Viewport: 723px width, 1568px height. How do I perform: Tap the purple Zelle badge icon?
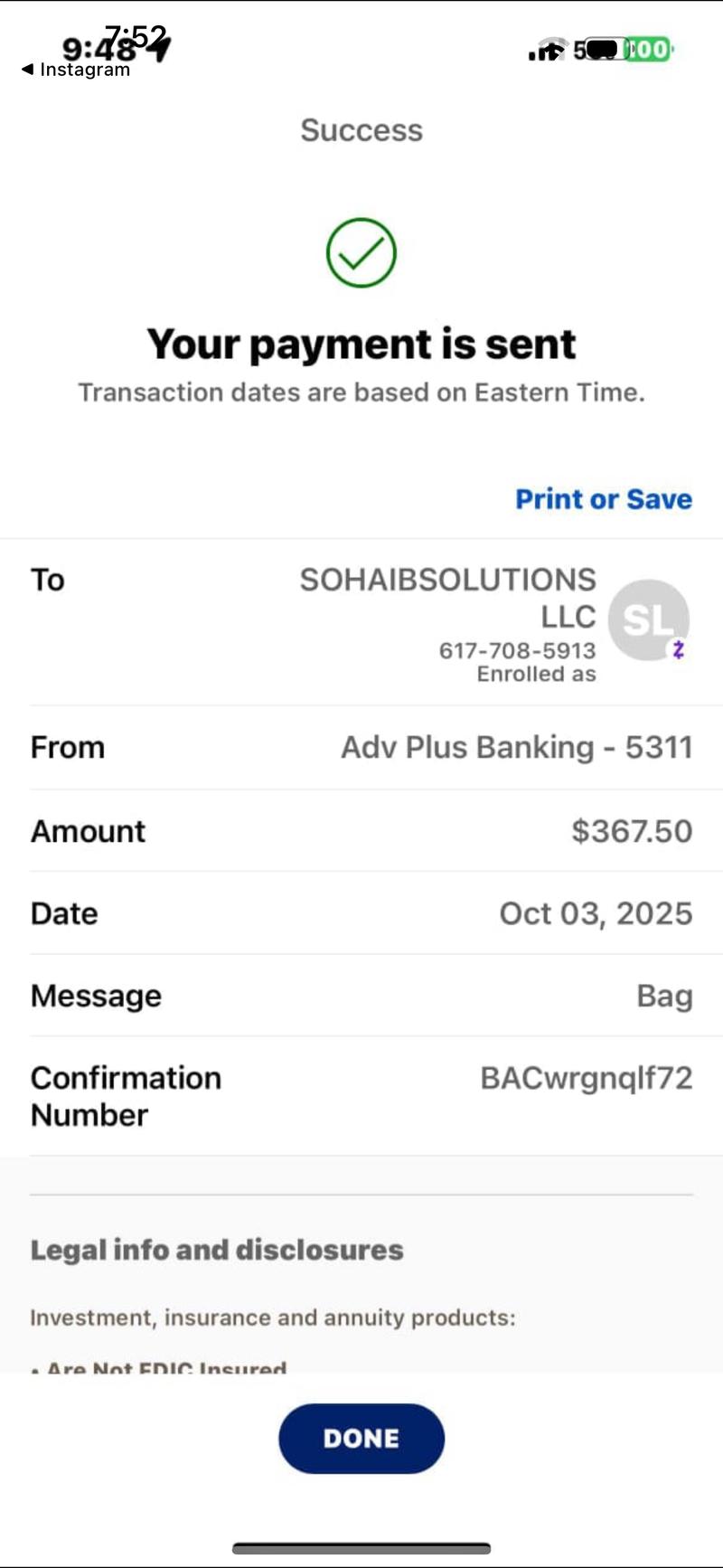tap(678, 648)
